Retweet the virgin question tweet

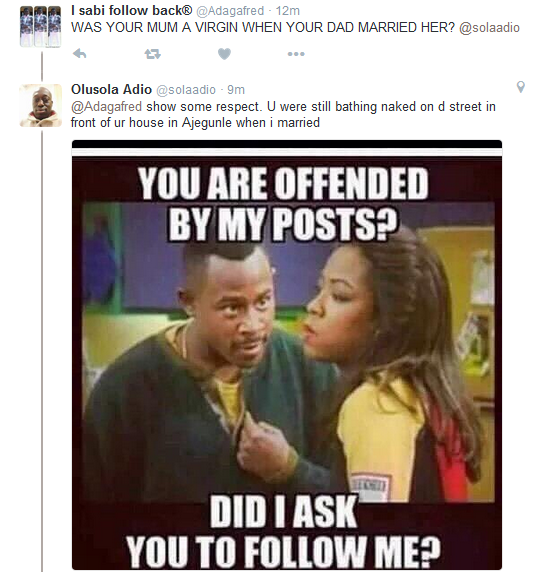[x=152, y=54]
